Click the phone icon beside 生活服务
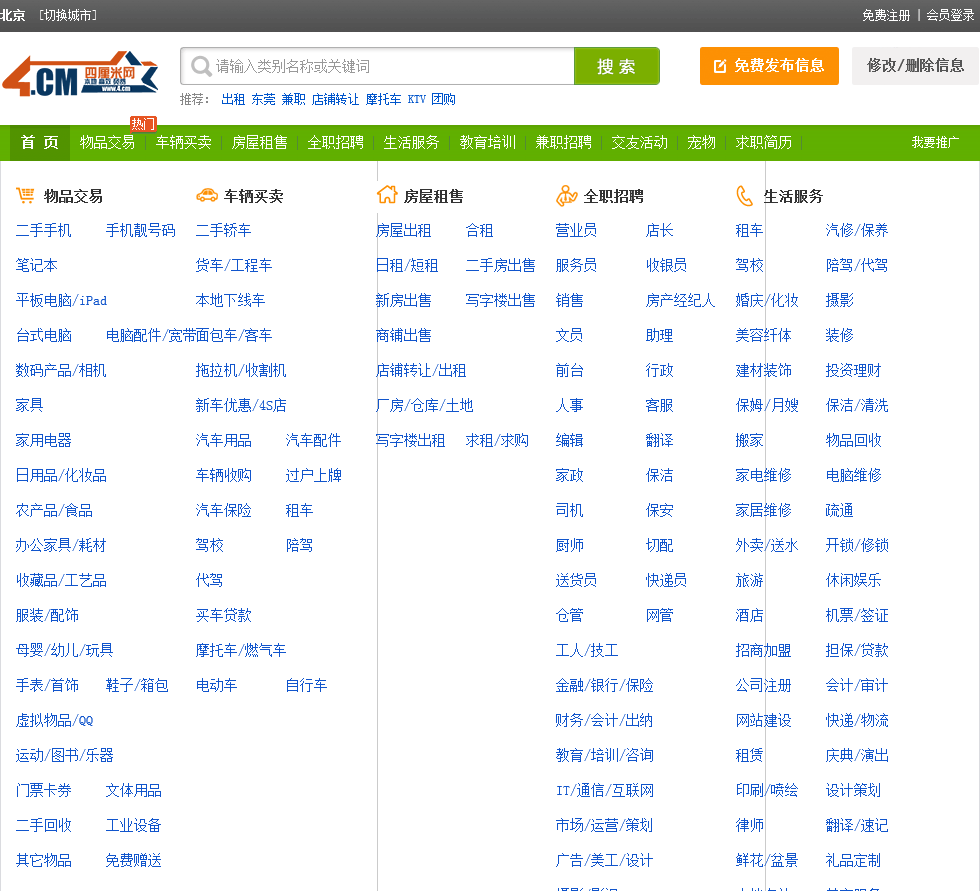This screenshot has width=980, height=891. tap(744, 196)
